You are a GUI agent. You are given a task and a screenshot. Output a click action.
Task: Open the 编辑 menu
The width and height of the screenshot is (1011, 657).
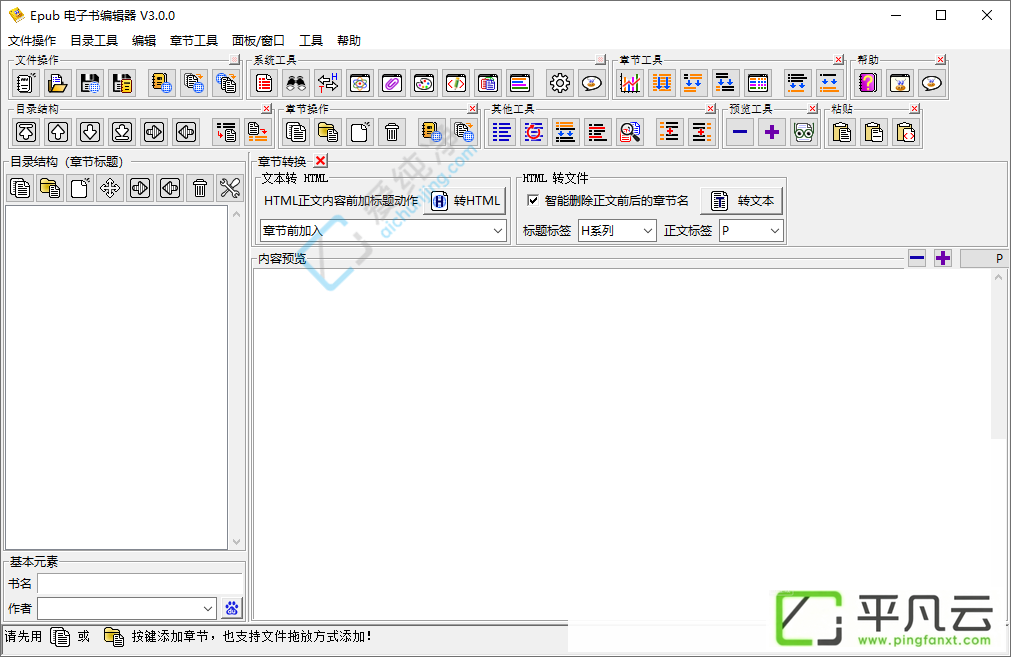click(144, 41)
